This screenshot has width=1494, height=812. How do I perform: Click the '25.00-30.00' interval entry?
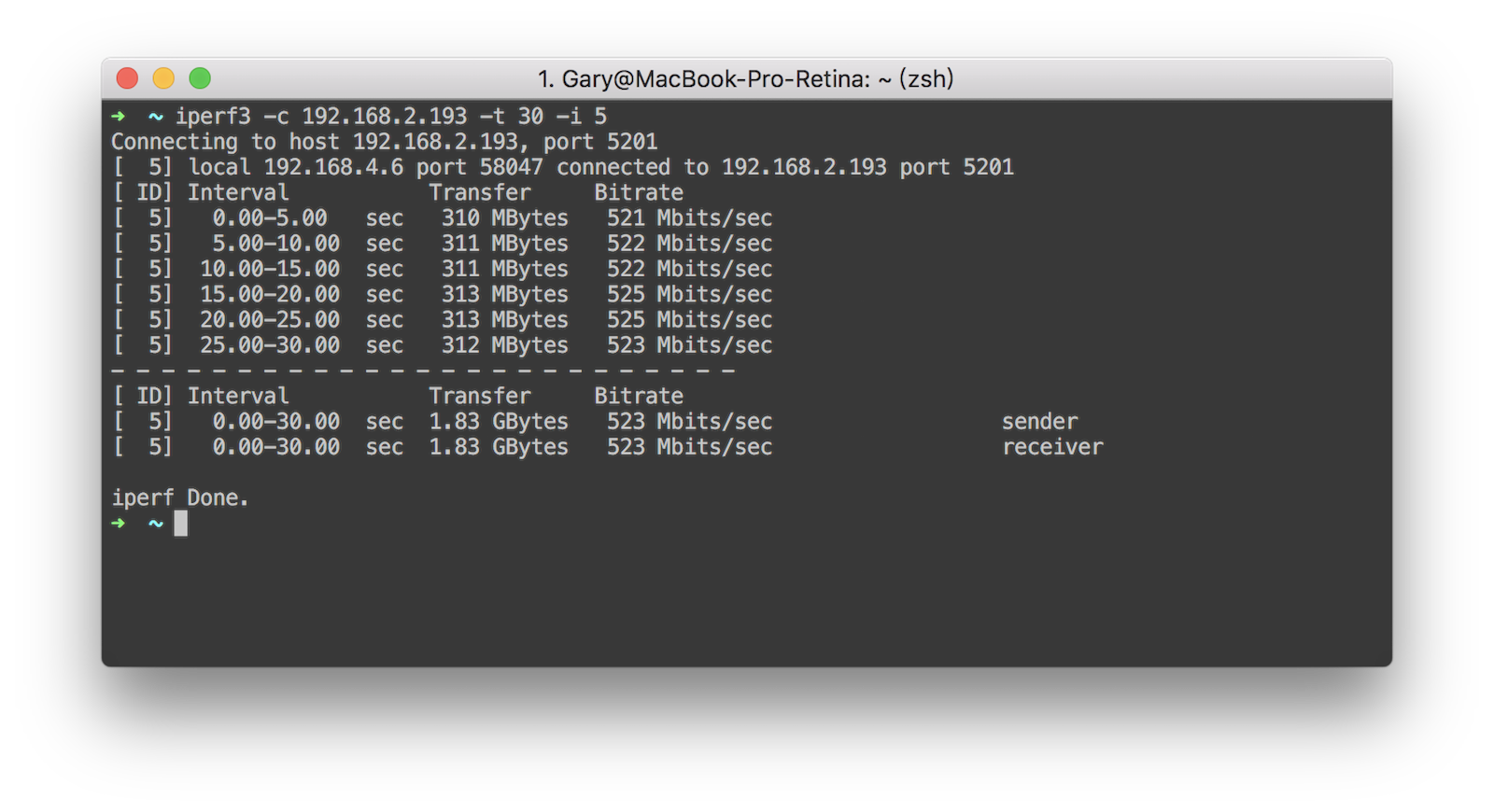point(270,345)
